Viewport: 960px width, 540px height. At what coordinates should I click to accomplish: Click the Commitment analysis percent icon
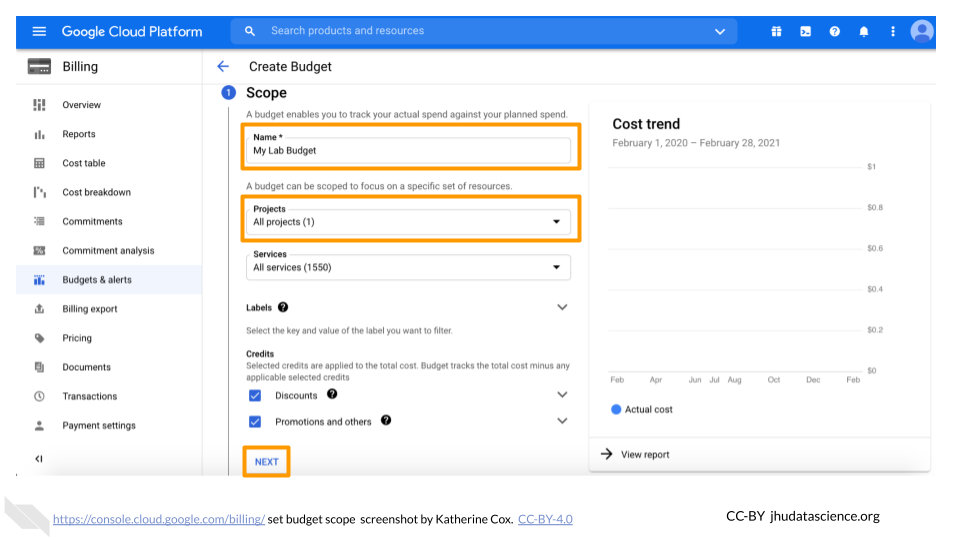point(39,250)
